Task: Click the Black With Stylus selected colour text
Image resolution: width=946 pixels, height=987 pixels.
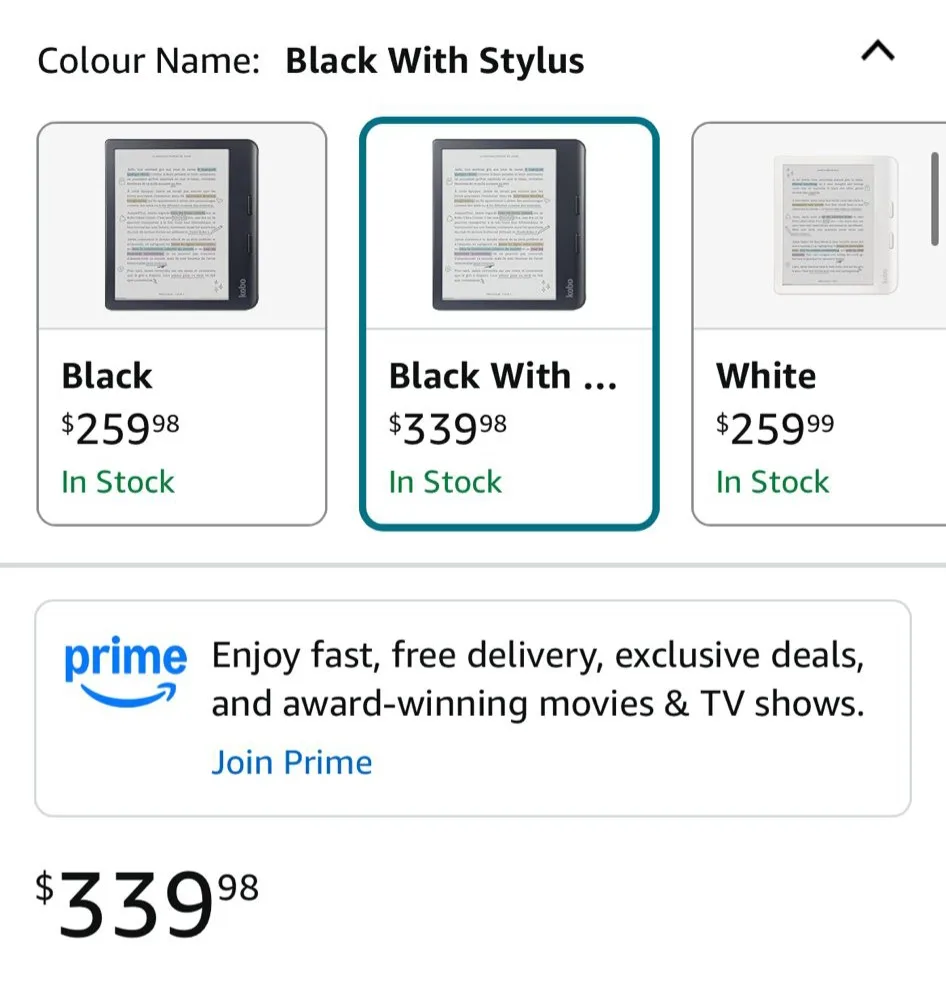Action: (435, 60)
